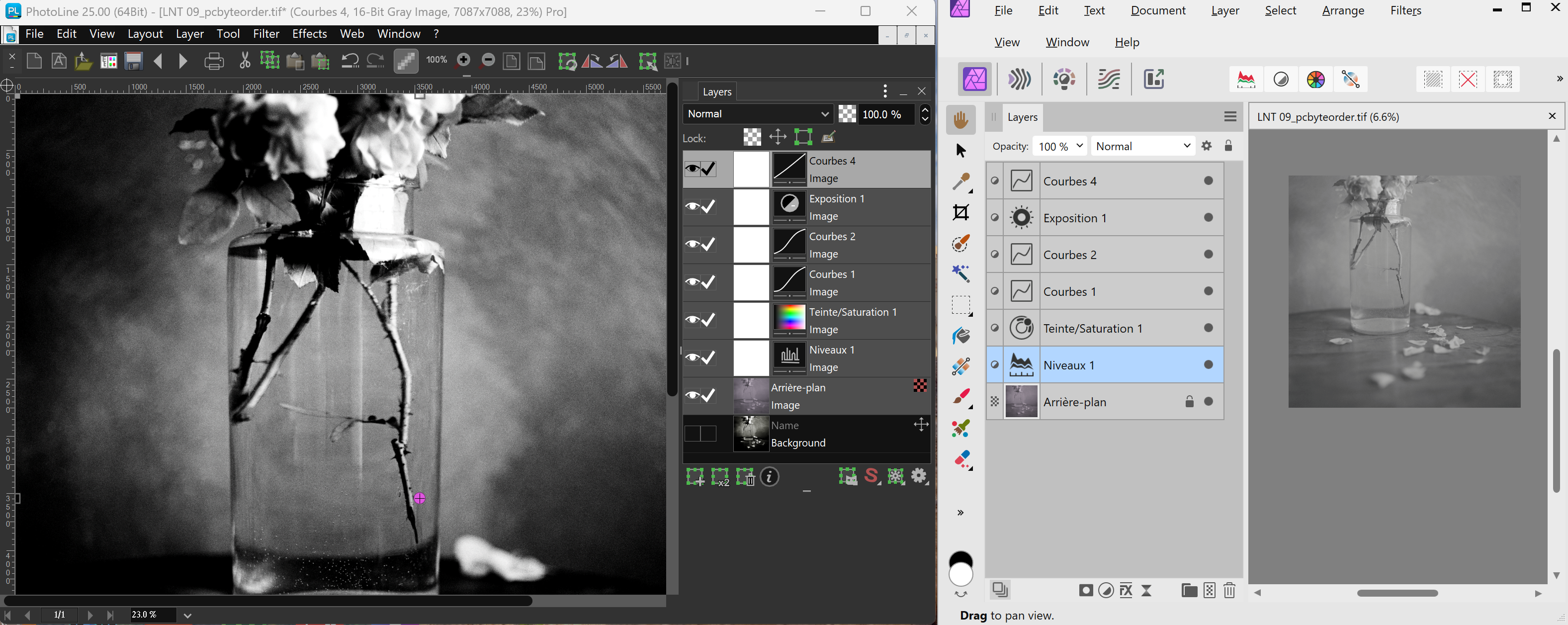This screenshot has height=625, width=1568.
Task: Click the Affinity canvas horizontal scrollbar thumb
Action: pyautogui.click(x=1397, y=593)
